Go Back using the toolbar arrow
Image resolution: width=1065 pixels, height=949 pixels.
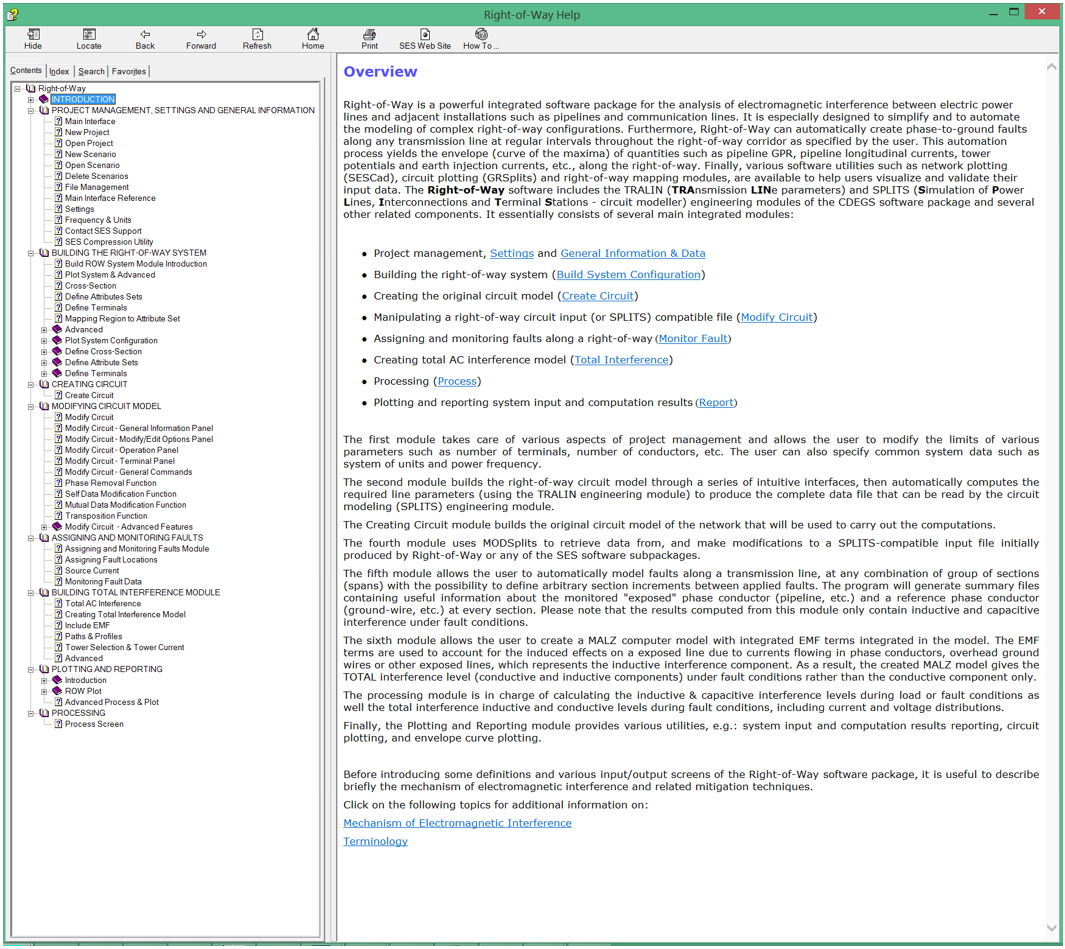tap(145, 39)
